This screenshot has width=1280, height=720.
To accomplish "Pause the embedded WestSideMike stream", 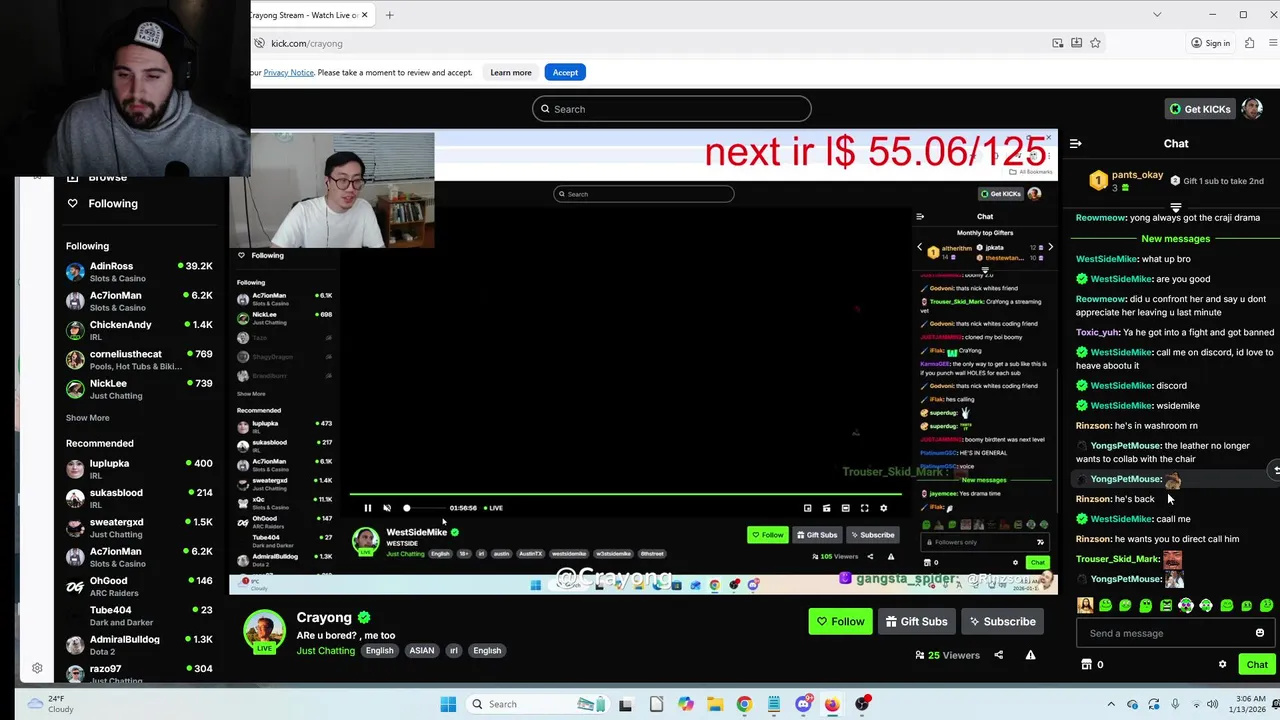I will [367, 508].
